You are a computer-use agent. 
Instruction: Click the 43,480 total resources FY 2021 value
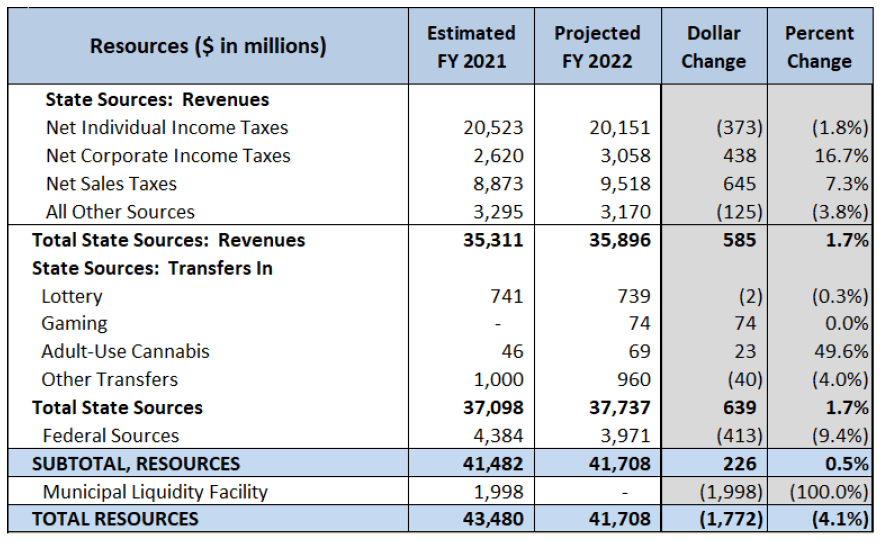(x=493, y=519)
